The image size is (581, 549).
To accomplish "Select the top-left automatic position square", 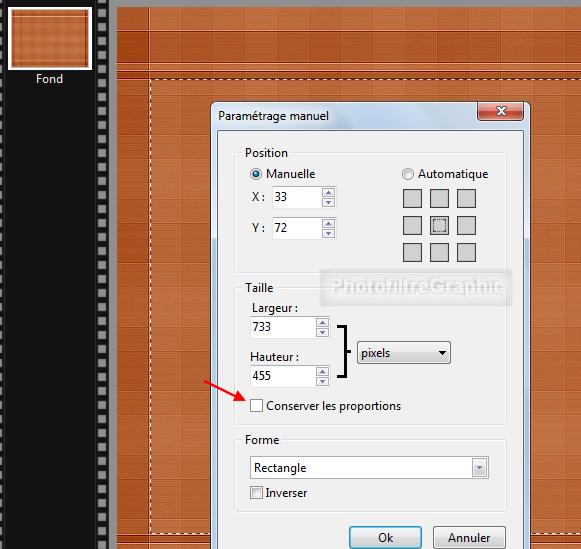I will [x=412, y=198].
